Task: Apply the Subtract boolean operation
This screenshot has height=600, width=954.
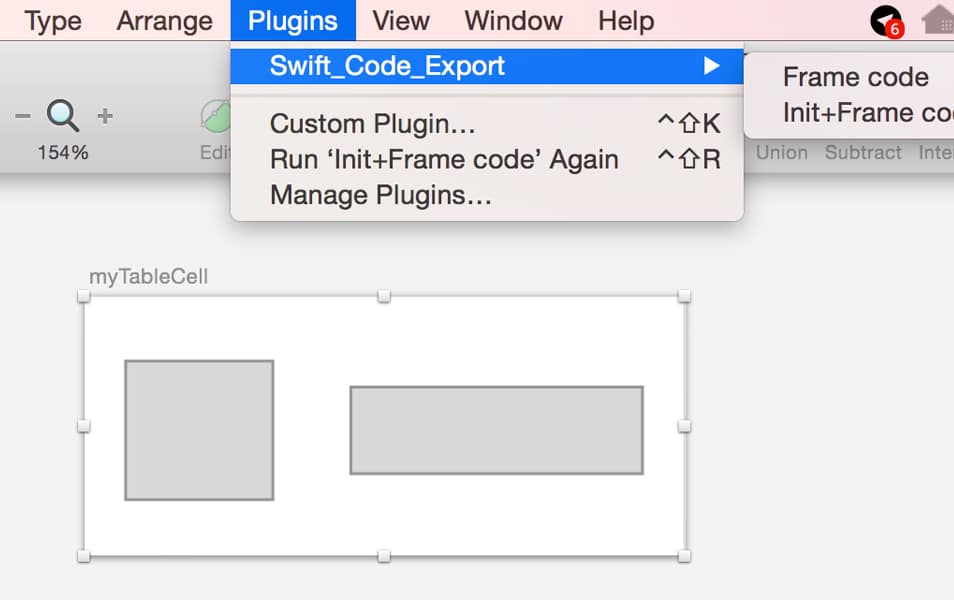Action: (x=862, y=152)
